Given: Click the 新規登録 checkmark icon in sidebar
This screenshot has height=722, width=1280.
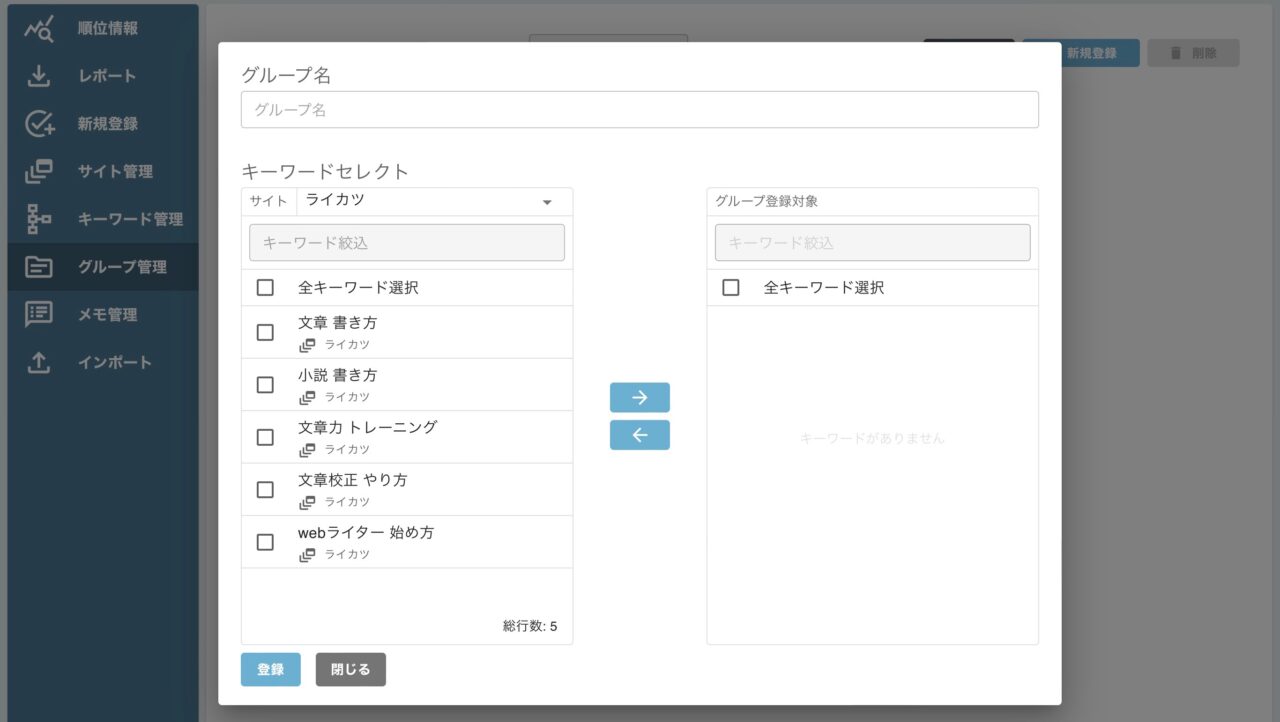Looking at the screenshot, I should coord(38,124).
